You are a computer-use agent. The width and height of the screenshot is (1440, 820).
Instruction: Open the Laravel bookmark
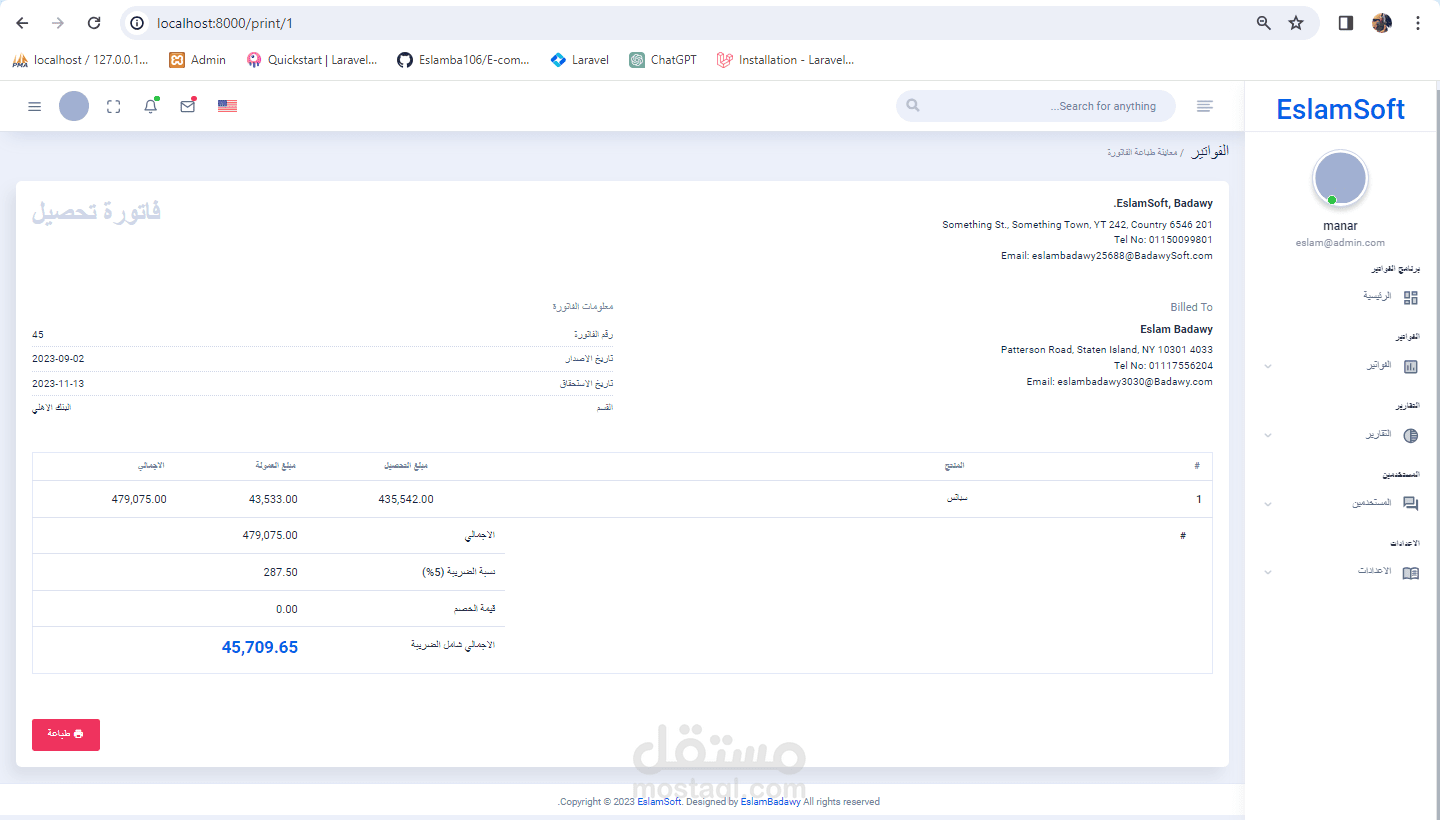580,60
